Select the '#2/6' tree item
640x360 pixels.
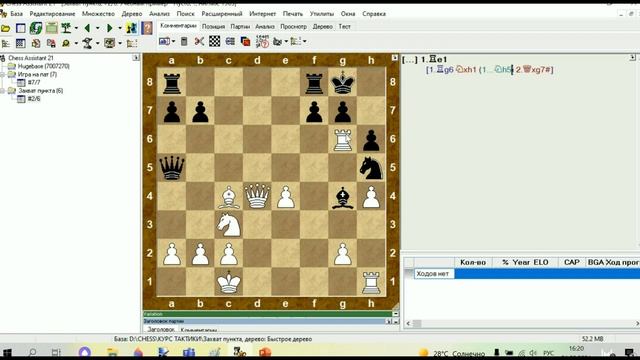click(34, 99)
